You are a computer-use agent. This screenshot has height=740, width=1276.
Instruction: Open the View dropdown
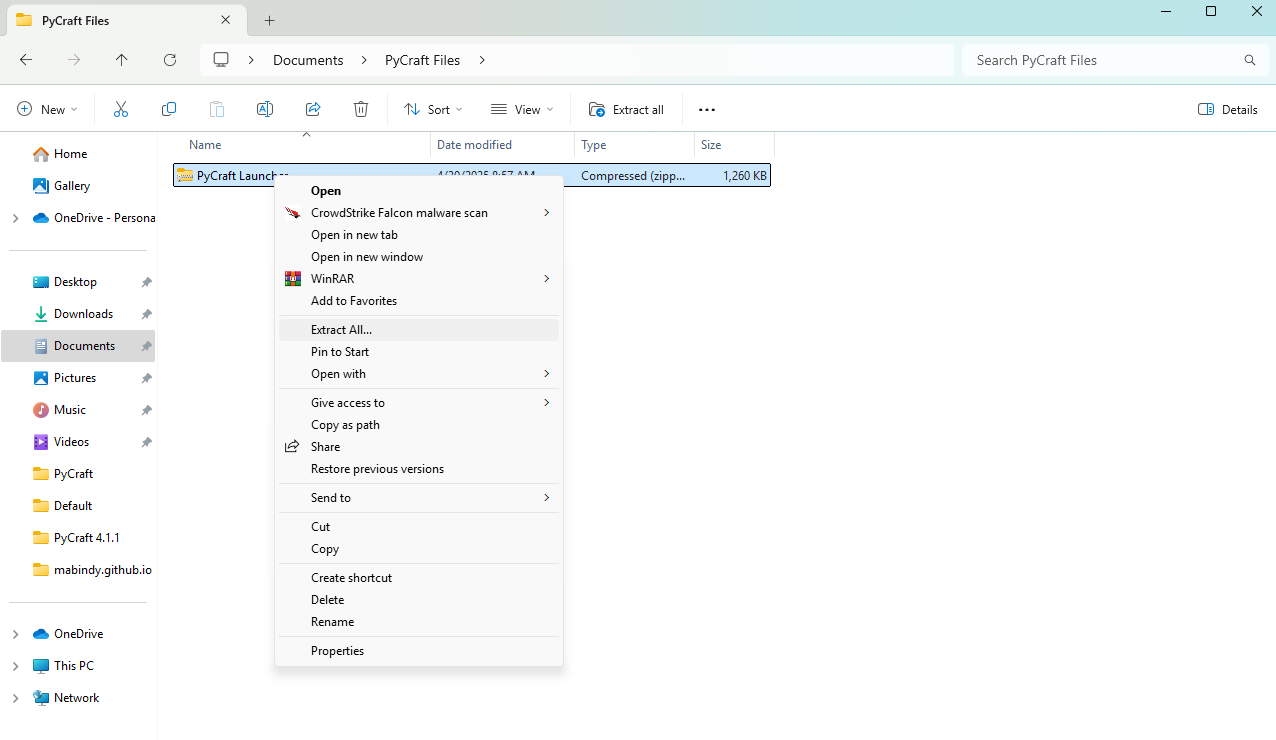520,109
